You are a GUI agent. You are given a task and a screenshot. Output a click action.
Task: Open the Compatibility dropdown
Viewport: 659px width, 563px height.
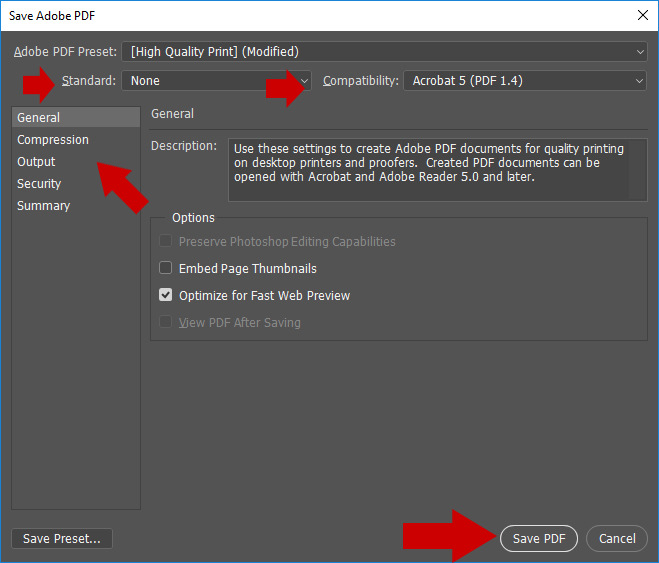[525, 81]
